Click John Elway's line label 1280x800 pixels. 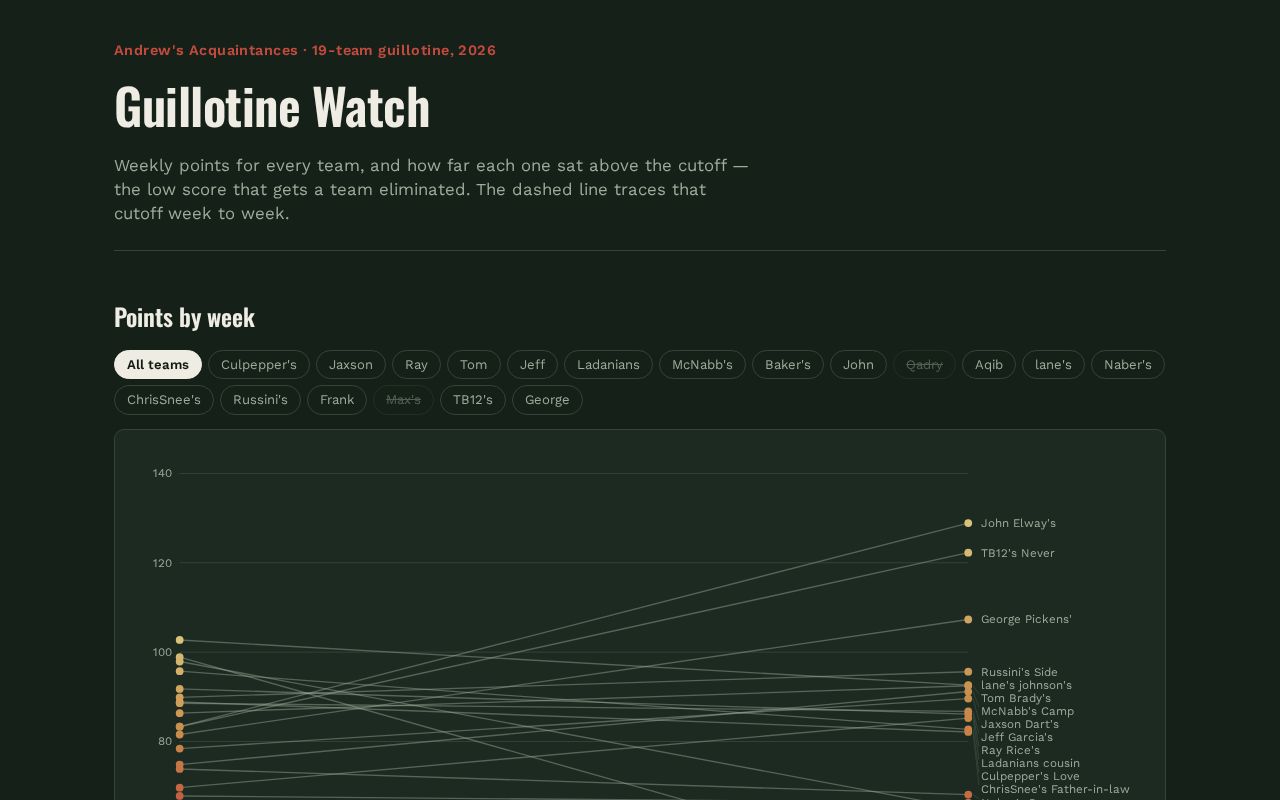coord(1018,523)
